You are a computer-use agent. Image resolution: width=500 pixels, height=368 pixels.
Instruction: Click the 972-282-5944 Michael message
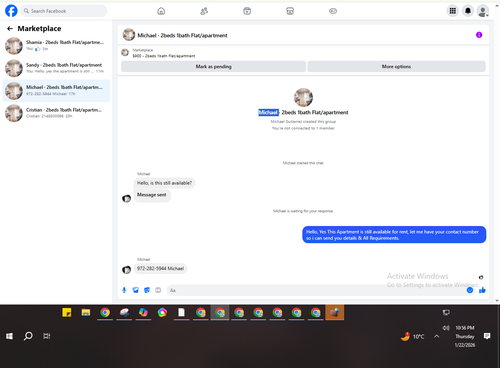pos(160,269)
